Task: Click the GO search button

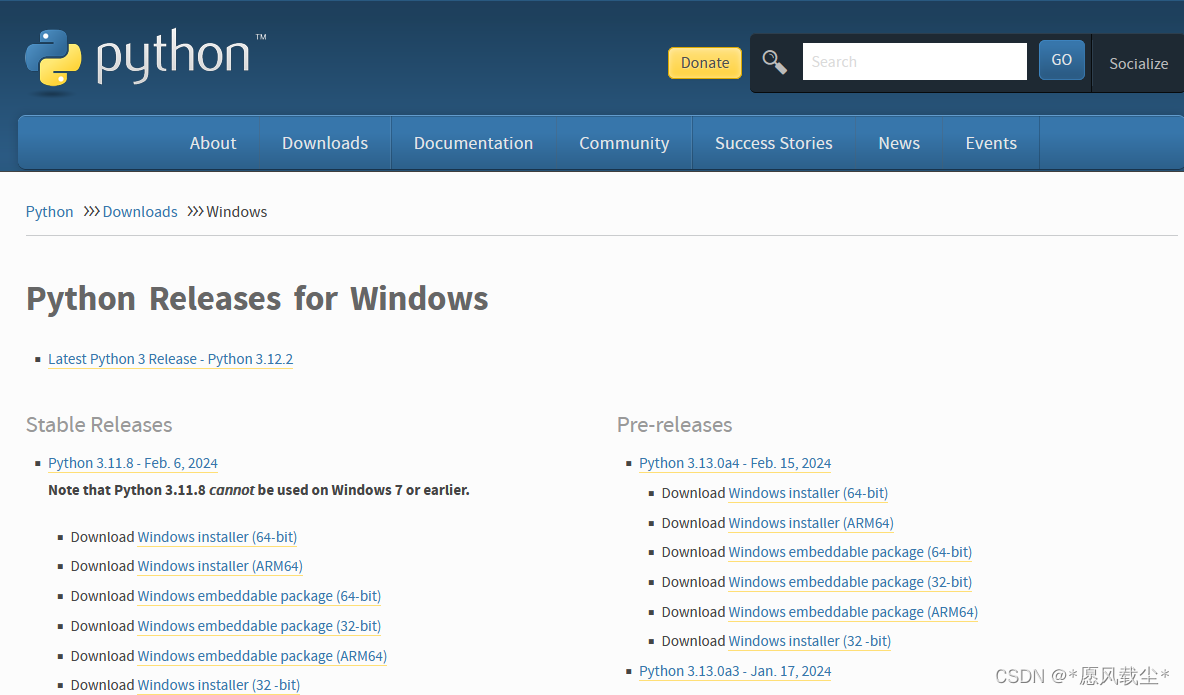Action: 1062,60
